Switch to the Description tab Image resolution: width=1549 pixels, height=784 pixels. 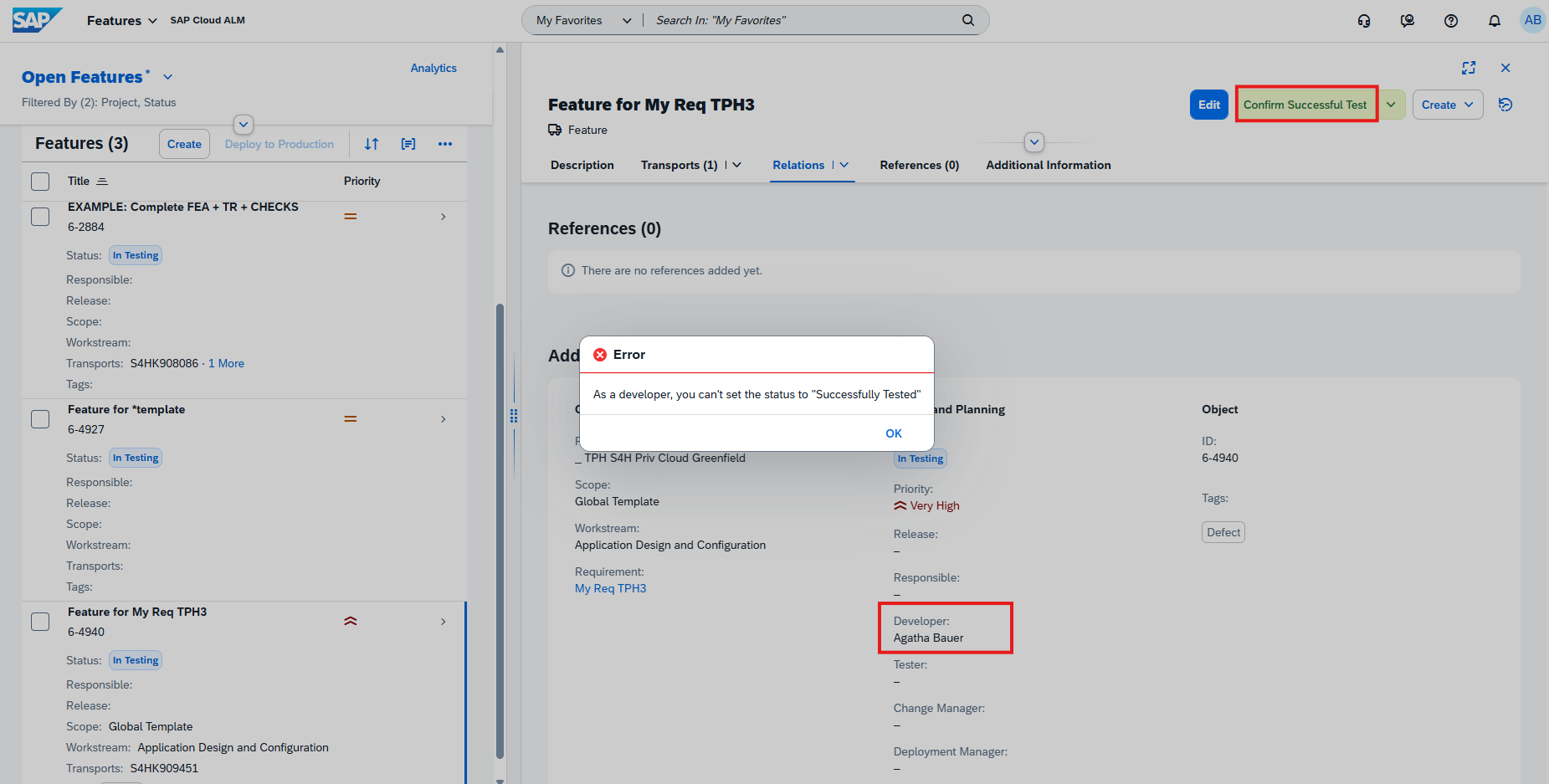coord(582,165)
